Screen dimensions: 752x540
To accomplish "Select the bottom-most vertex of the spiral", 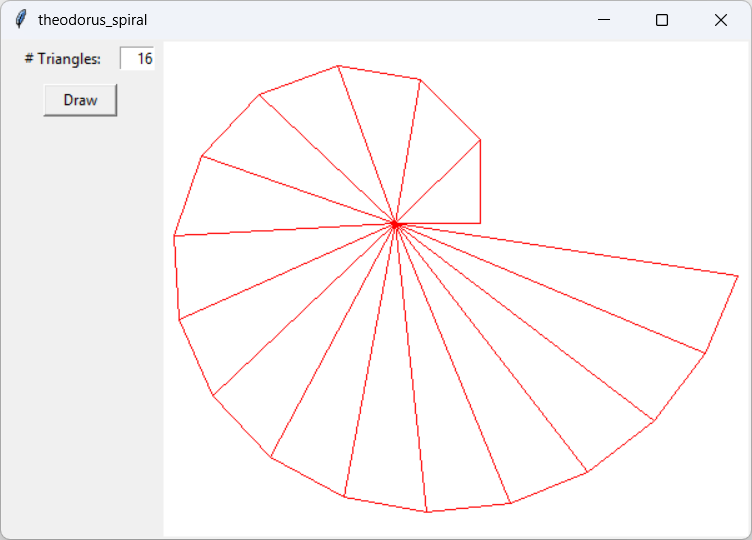I will (427, 512).
